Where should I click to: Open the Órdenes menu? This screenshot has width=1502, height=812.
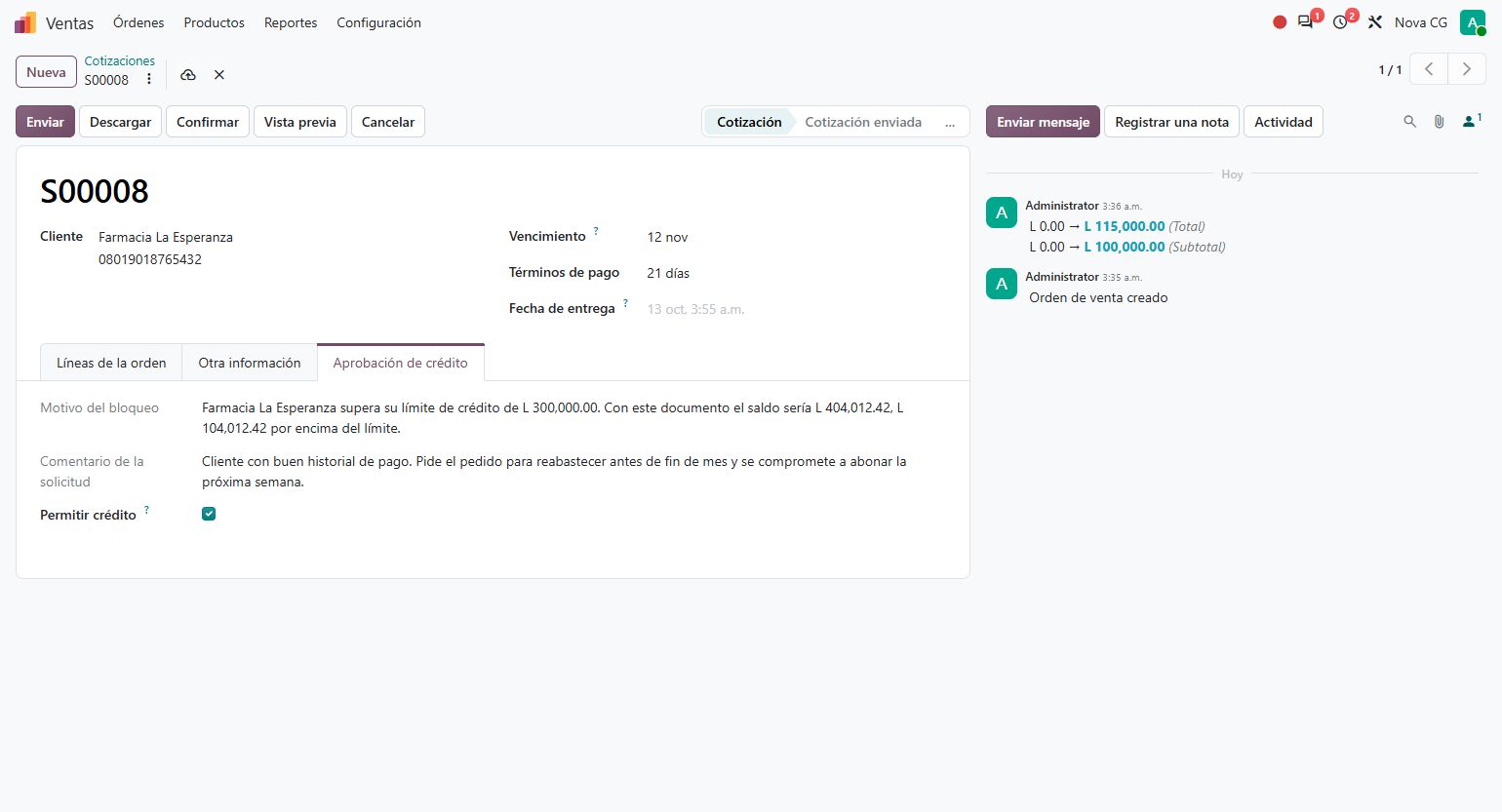coord(138,22)
